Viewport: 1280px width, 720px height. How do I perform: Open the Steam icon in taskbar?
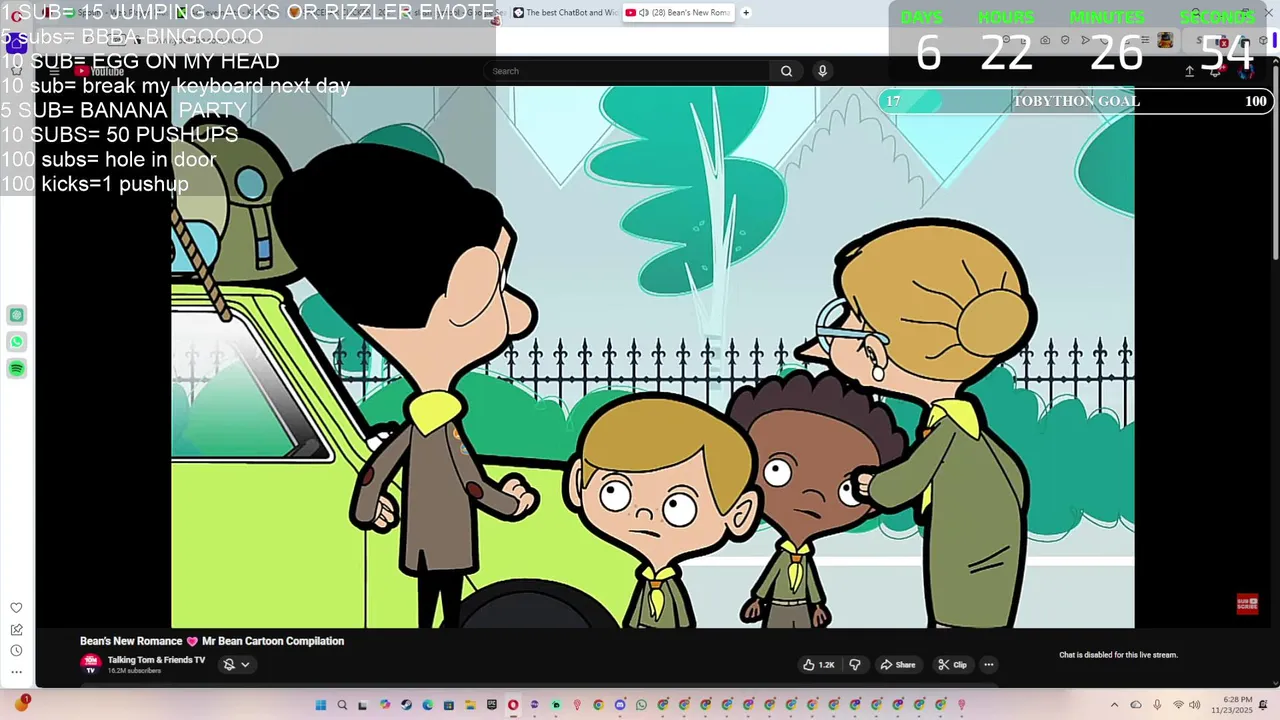pos(406,705)
